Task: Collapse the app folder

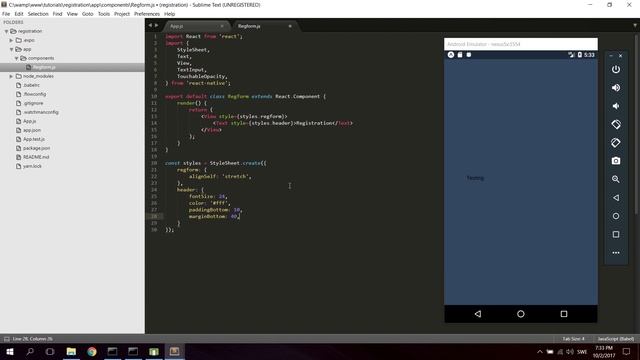Action: coord(11,49)
